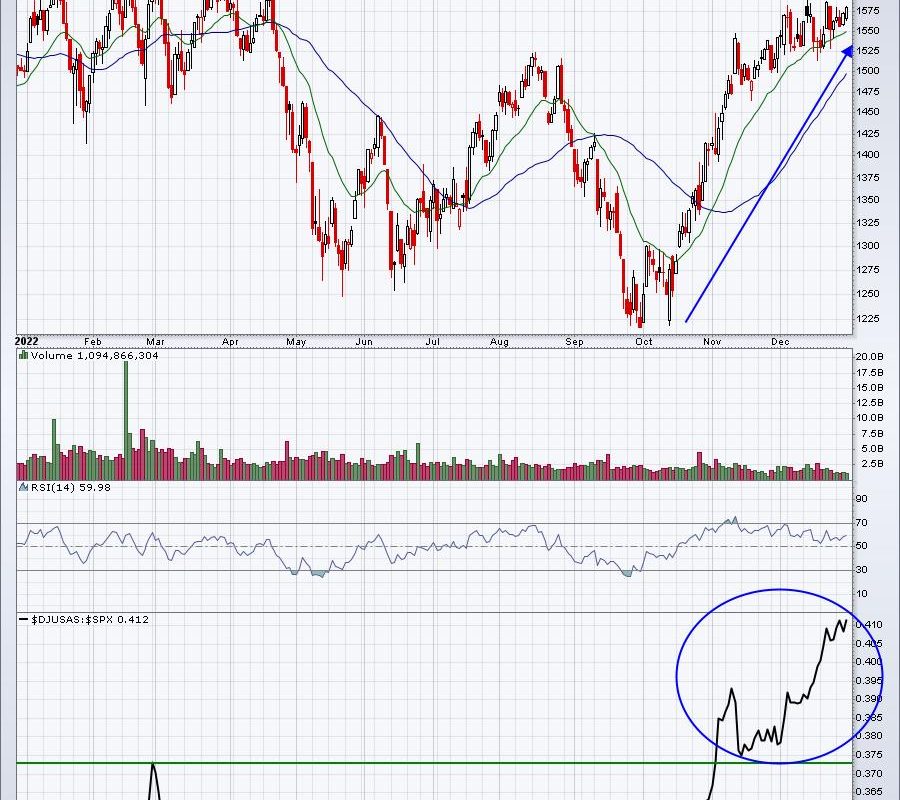Click the 1500 price axis value
900x800 pixels.
coord(868,71)
